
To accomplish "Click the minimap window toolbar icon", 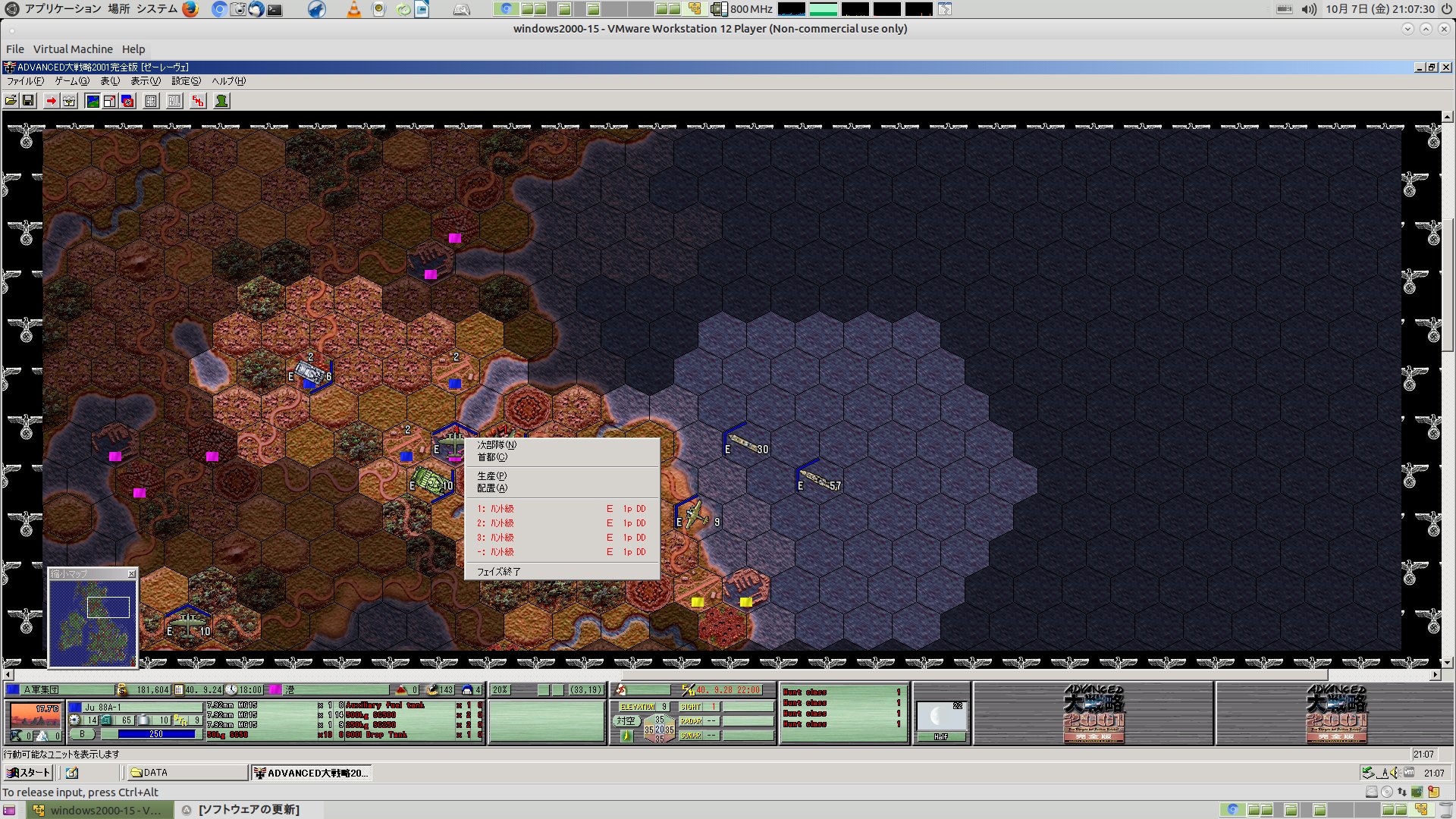I will [110, 101].
